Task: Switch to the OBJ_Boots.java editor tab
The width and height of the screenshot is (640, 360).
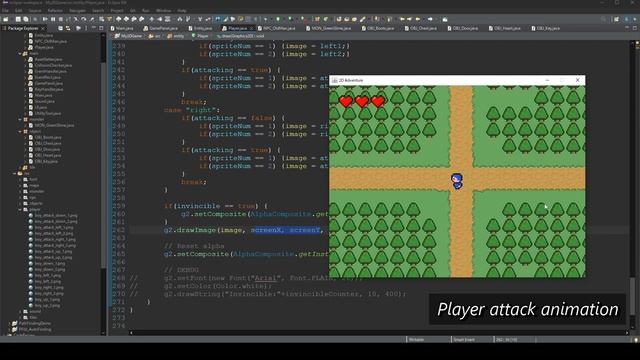Action: [378, 28]
